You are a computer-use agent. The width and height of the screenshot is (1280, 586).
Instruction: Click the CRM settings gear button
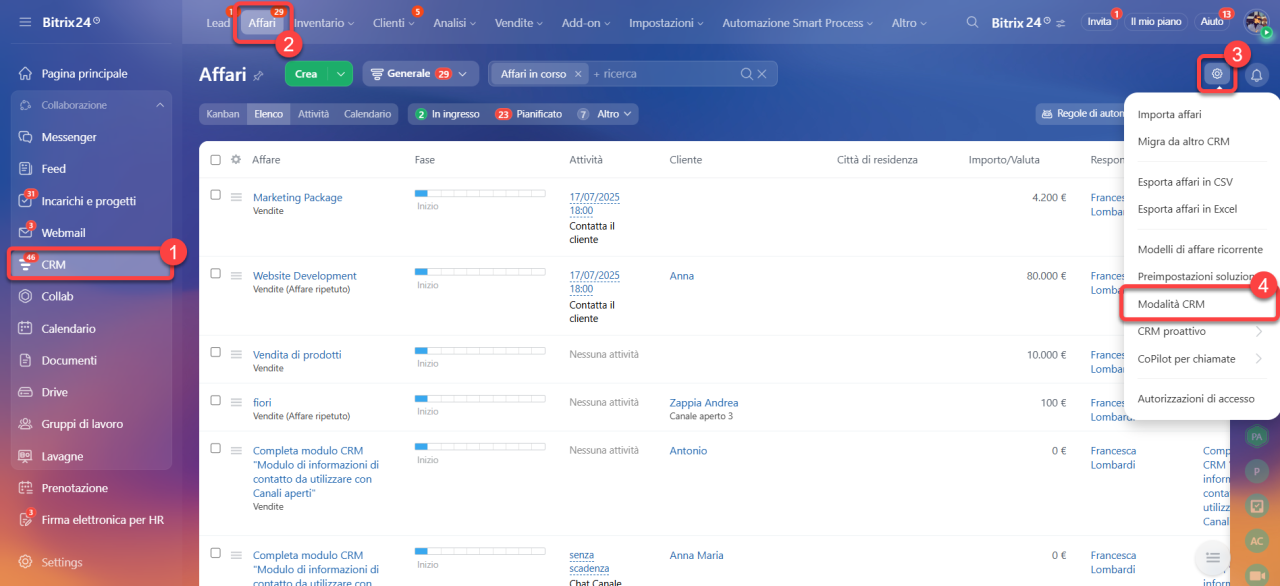[x=1217, y=73]
